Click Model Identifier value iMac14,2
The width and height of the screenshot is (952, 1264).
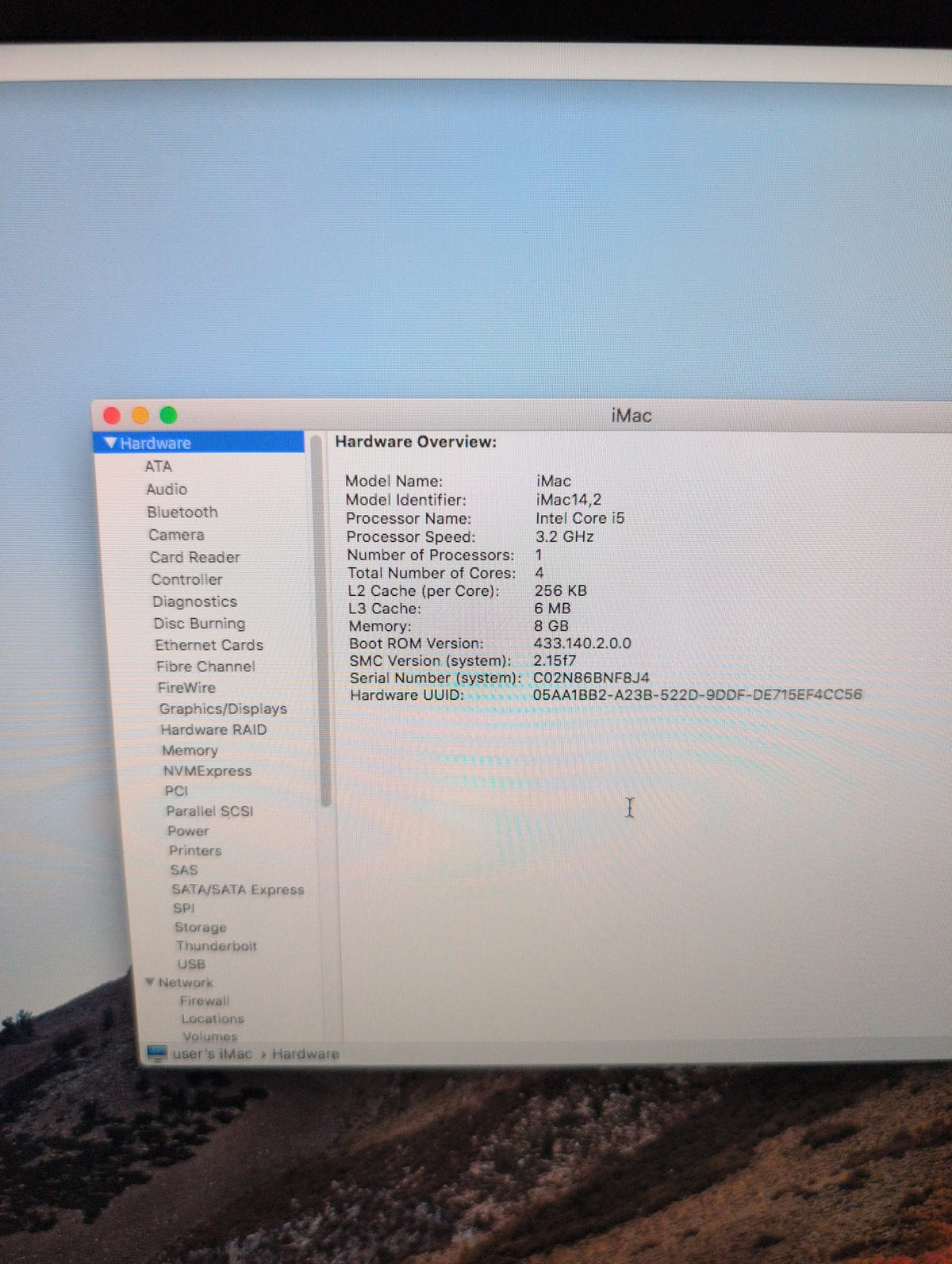tap(569, 500)
